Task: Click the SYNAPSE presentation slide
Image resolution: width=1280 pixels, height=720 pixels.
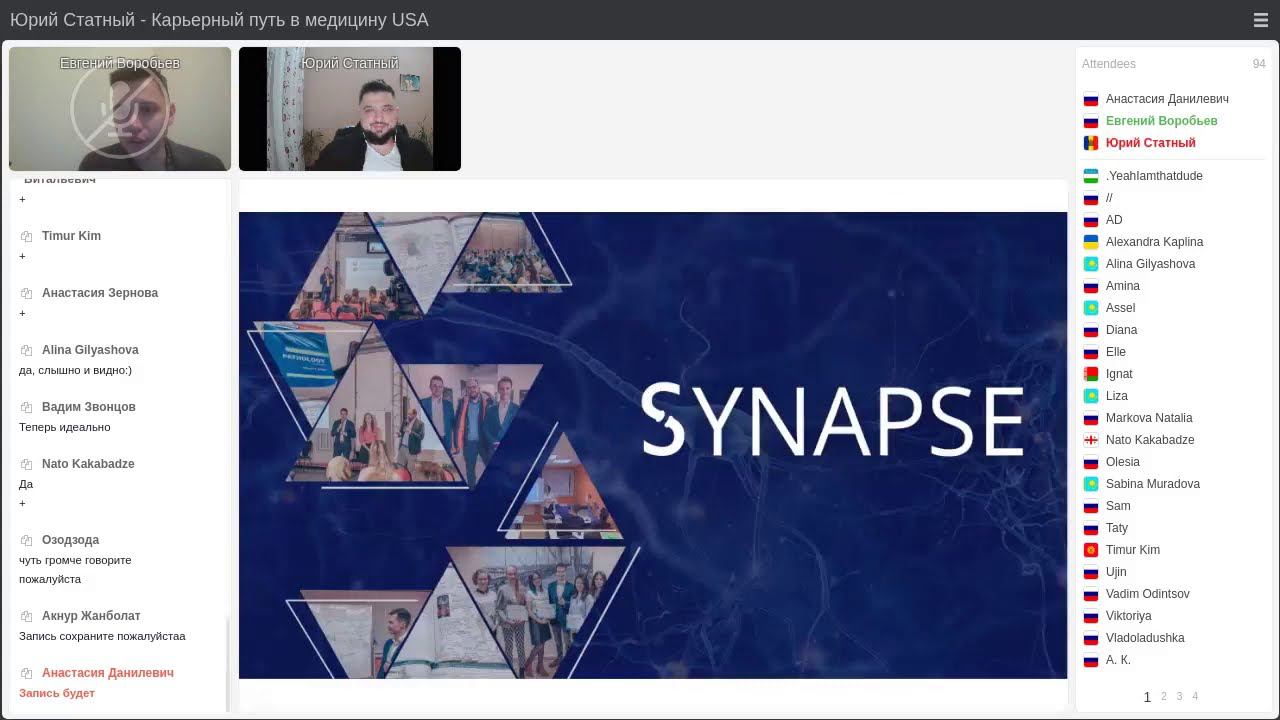Action: pos(653,445)
